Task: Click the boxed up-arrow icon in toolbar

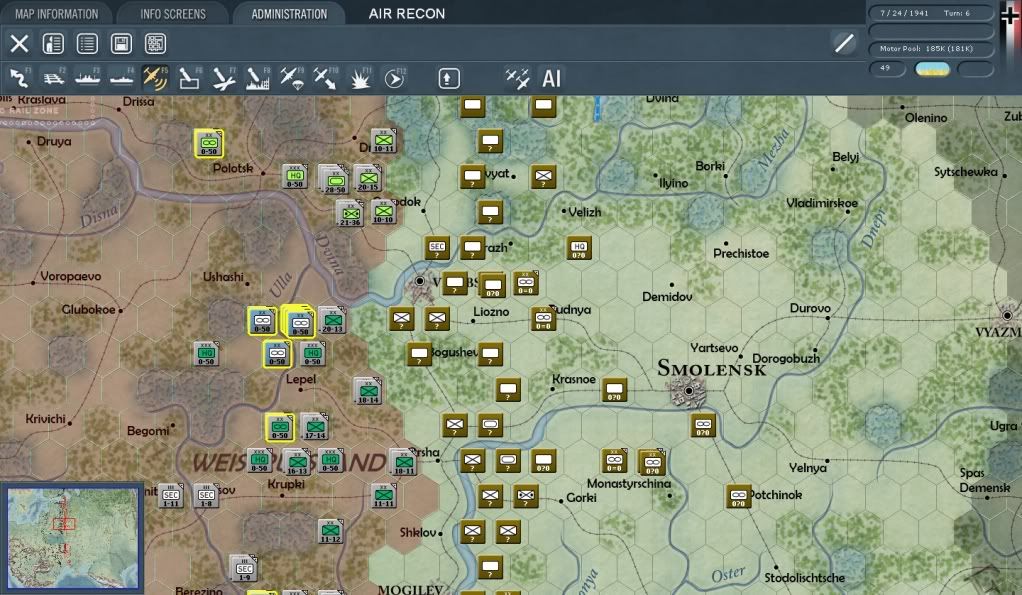Action: click(448, 78)
